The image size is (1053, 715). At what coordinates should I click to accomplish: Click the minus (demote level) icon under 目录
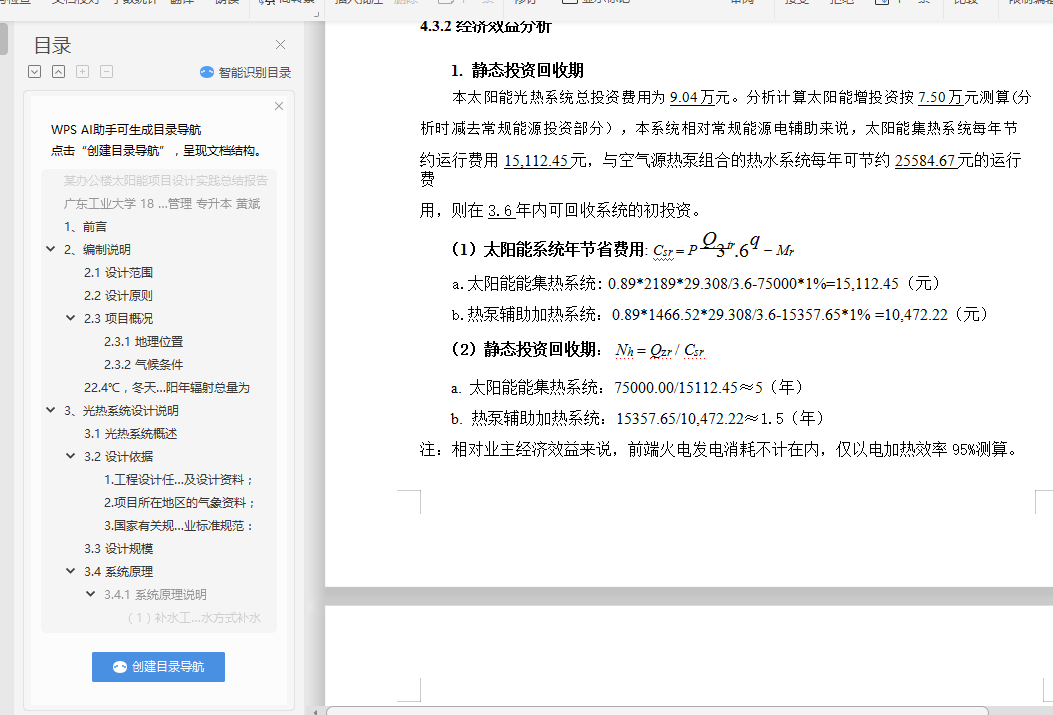coord(106,72)
